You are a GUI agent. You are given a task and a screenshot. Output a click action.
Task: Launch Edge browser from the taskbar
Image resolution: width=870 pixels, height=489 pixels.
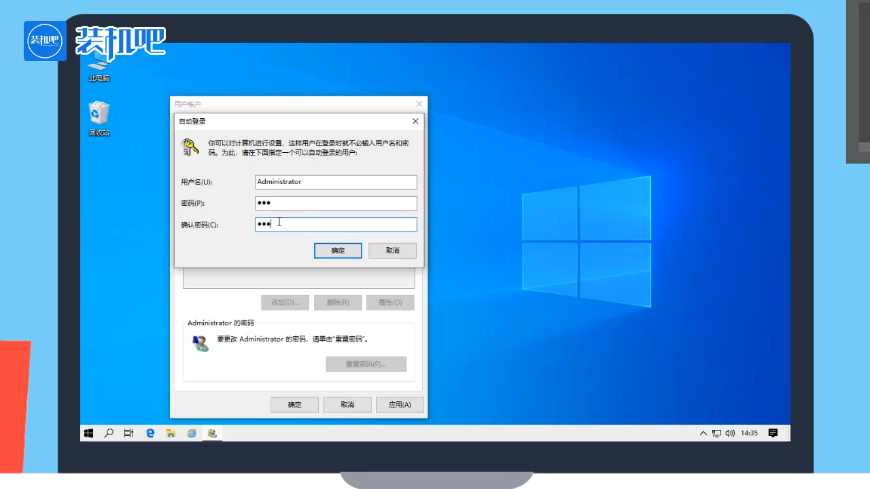(x=151, y=433)
